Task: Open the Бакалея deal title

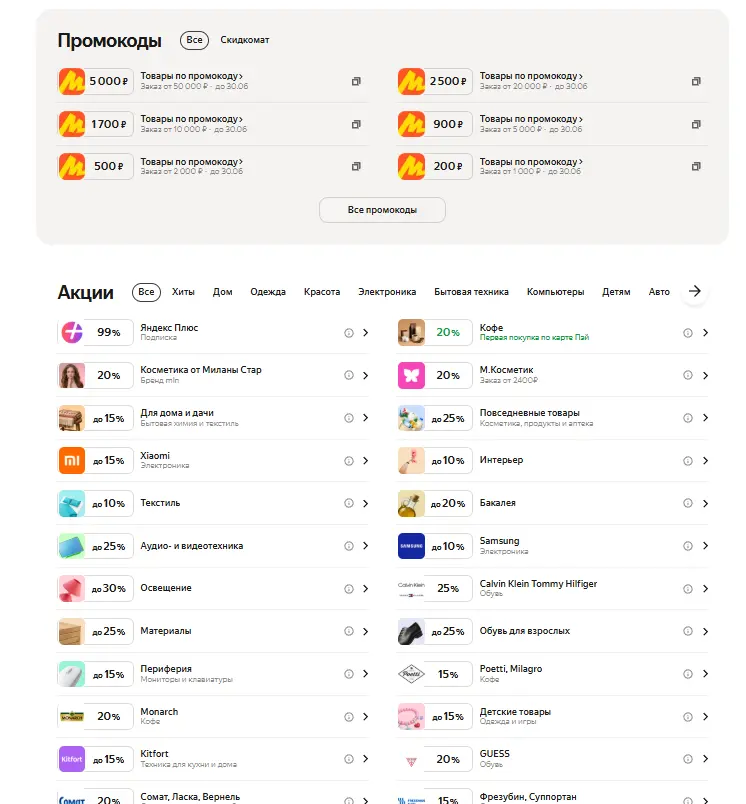Action: (497, 503)
